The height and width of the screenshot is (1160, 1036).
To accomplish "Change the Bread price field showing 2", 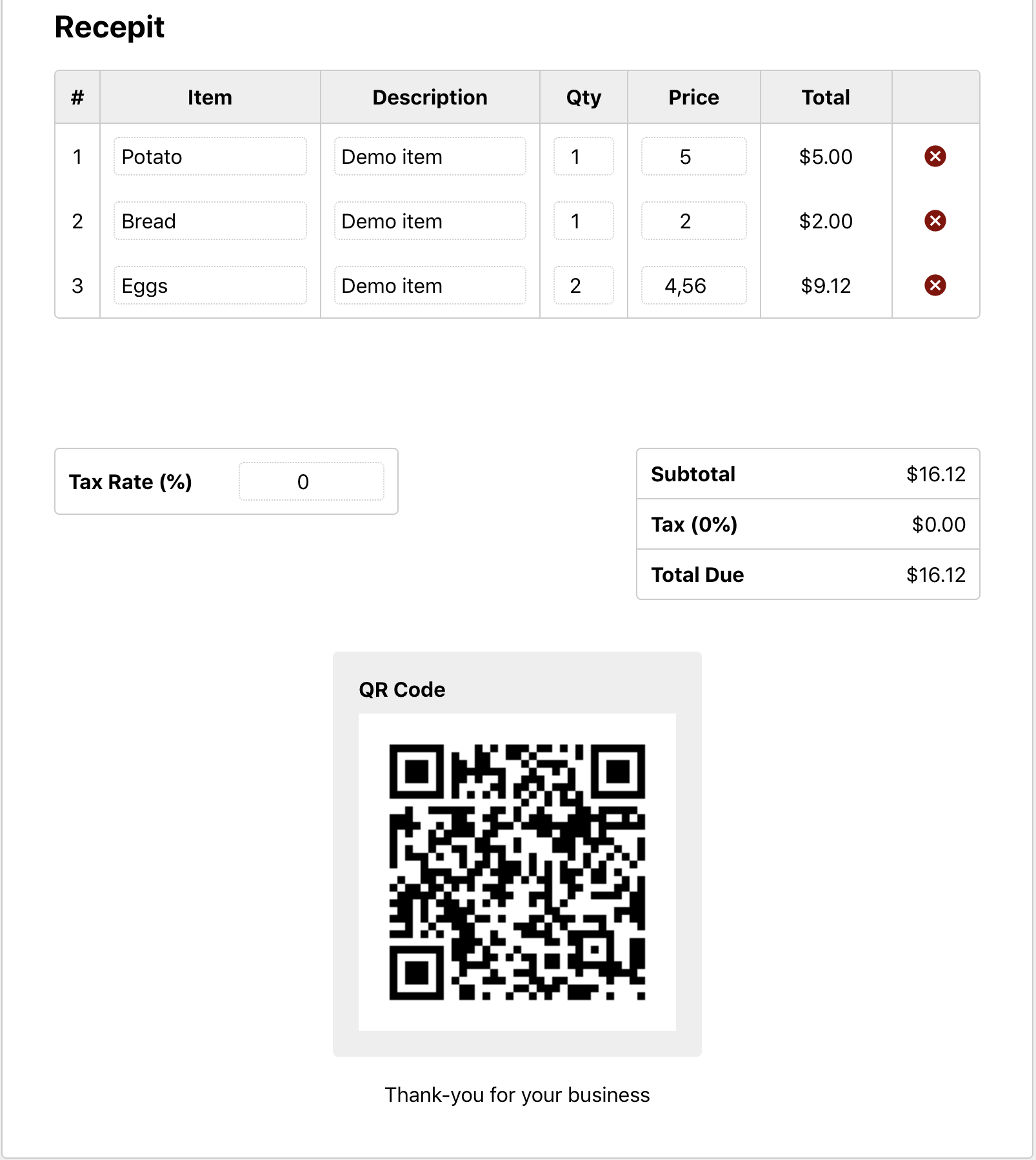I will (693, 221).
